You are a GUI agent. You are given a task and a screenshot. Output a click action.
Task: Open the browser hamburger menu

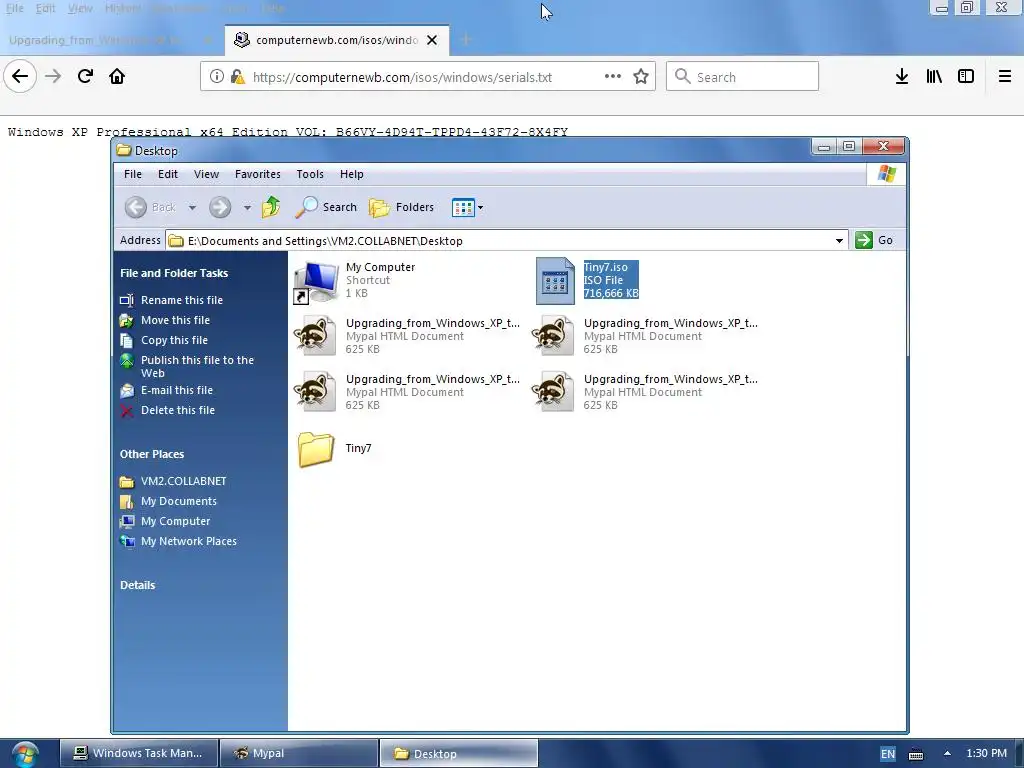coord(1005,76)
